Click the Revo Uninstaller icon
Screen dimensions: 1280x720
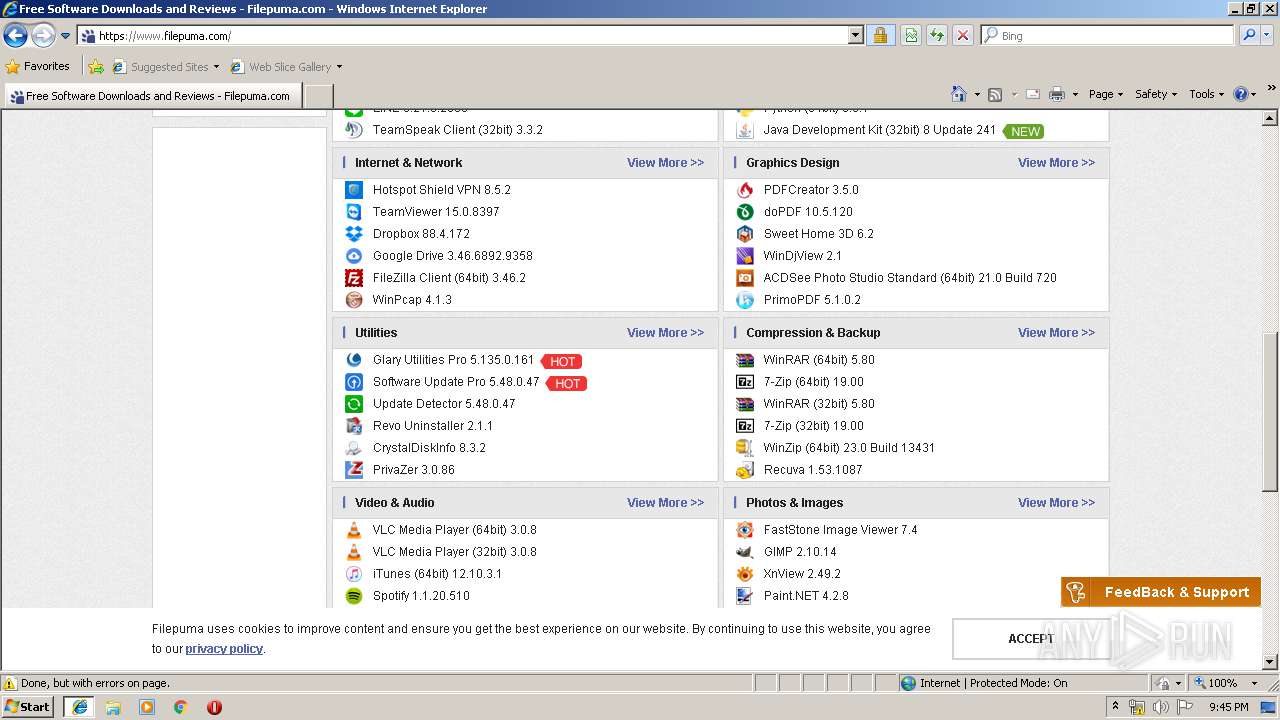coord(354,426)
